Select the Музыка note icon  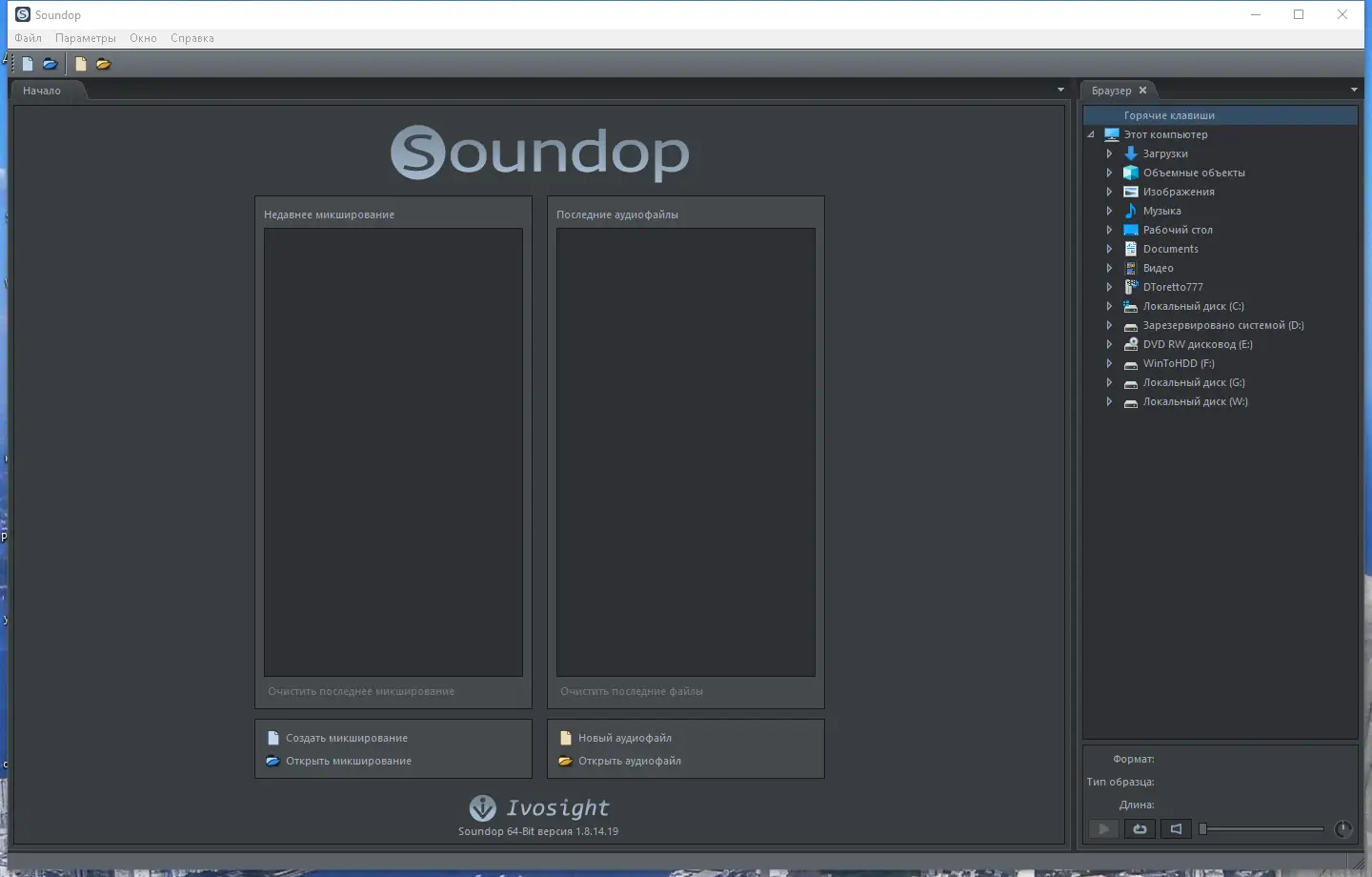tap(1131, 211)
